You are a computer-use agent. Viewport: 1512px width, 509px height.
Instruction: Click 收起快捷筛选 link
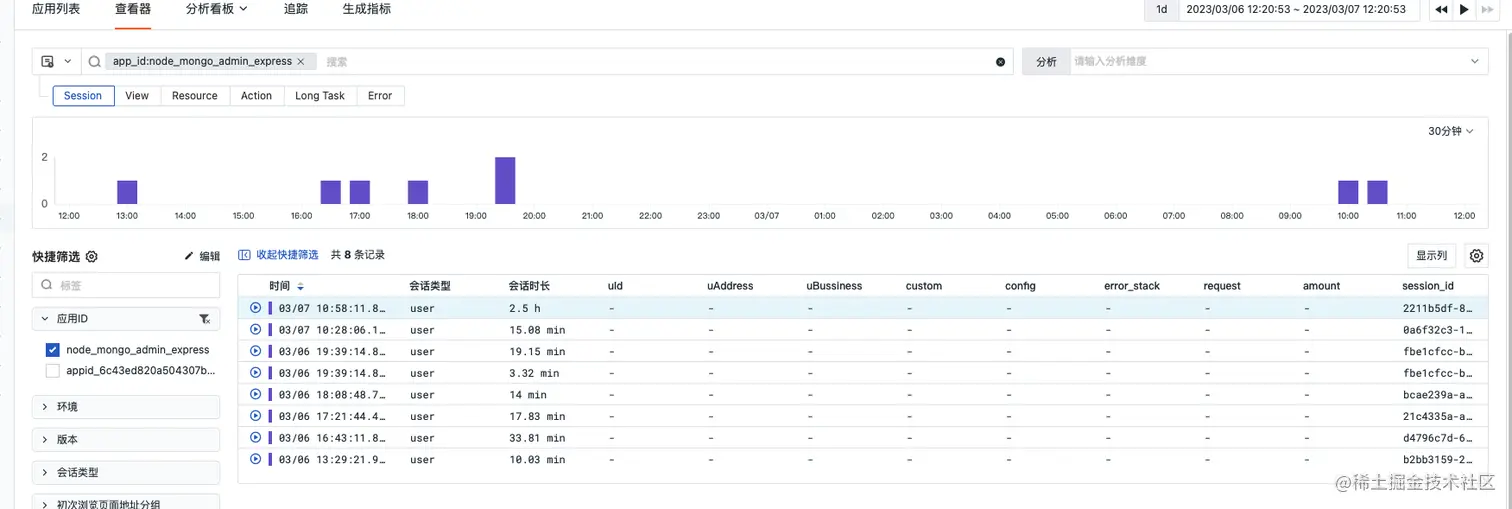(279, 255)
